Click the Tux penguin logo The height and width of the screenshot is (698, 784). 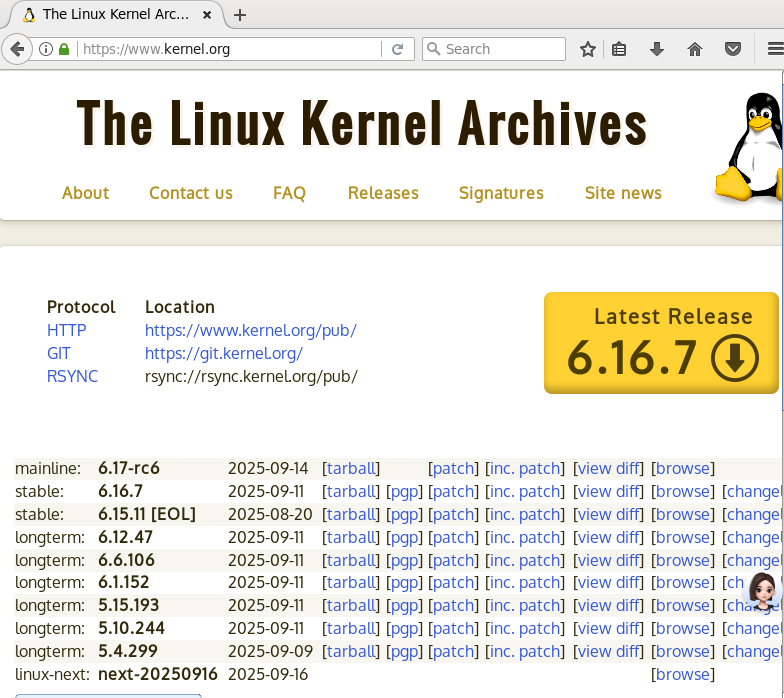click(x=750, y=147)
